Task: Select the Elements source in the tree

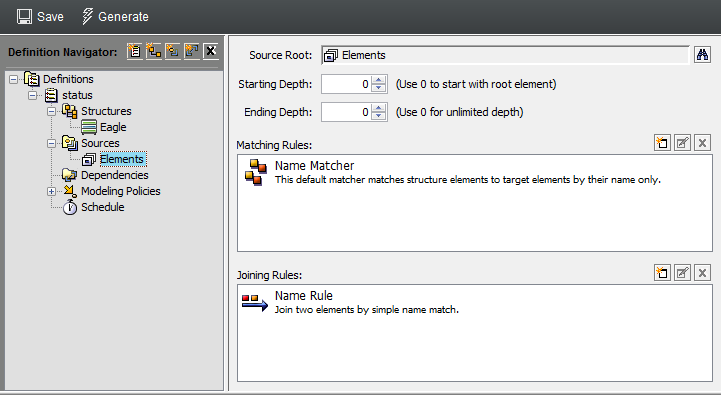Action: [122, 159]
